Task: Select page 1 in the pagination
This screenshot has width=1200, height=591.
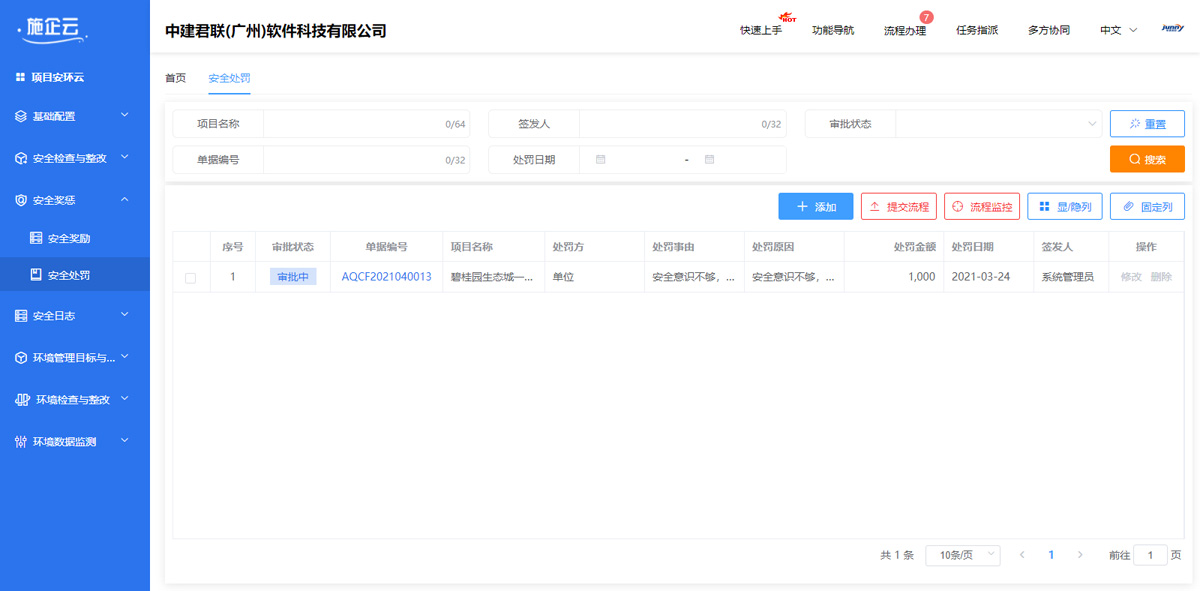Action: click(1051, 555)
